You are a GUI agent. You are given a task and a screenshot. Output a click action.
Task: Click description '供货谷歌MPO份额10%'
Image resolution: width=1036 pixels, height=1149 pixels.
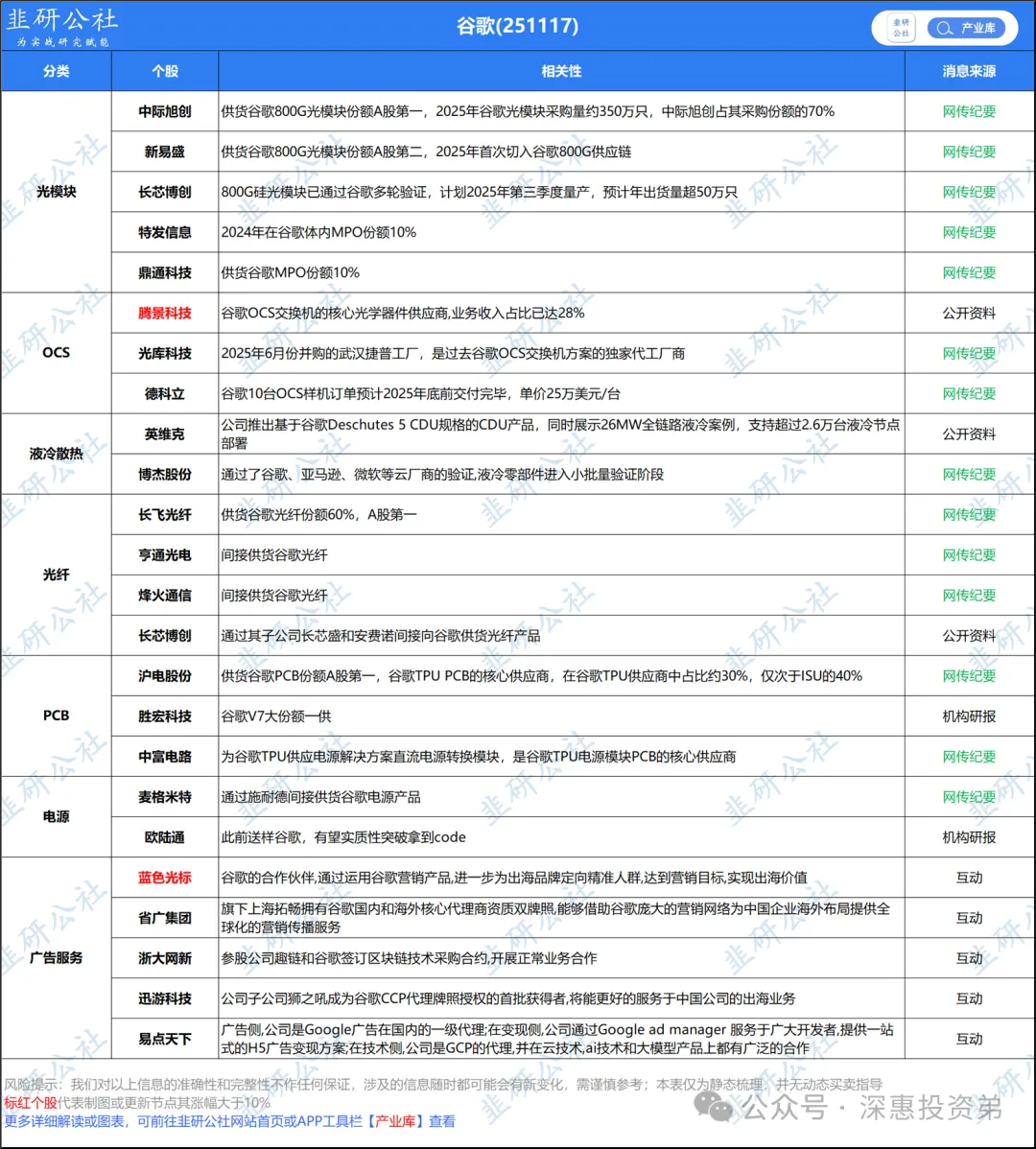(x=290, y=272)
